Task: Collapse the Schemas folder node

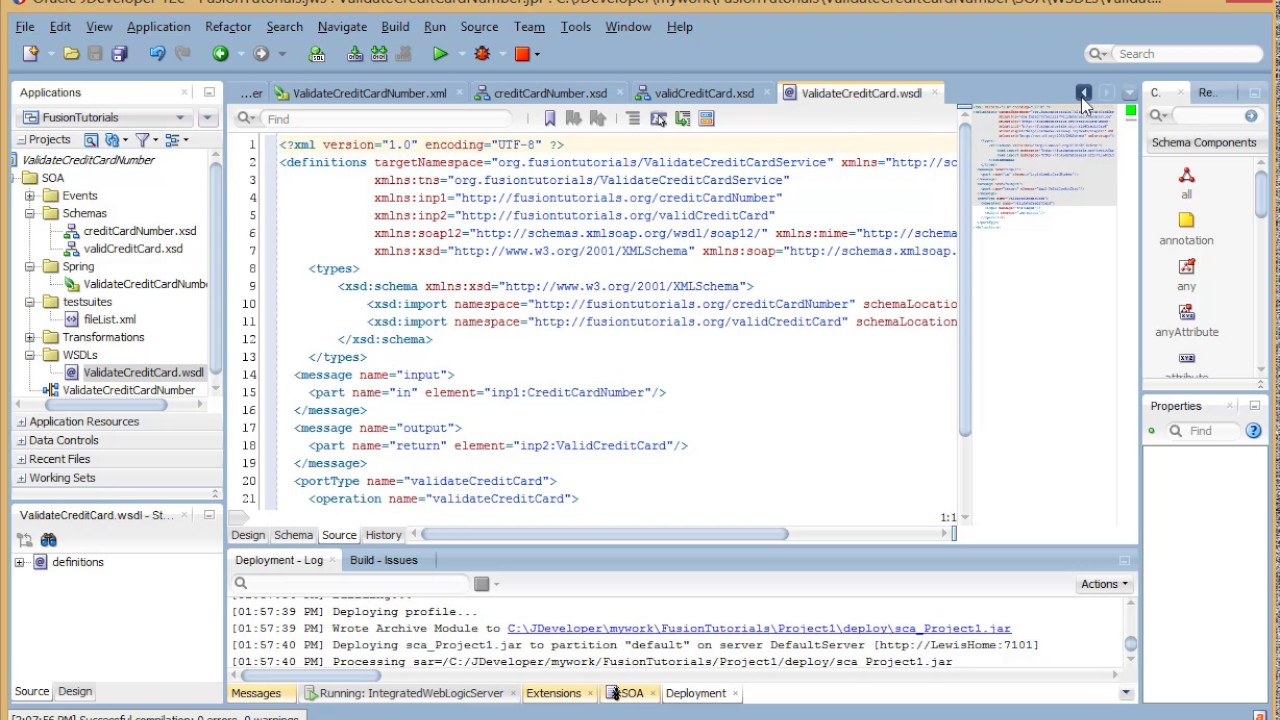Action: (30, 213)
